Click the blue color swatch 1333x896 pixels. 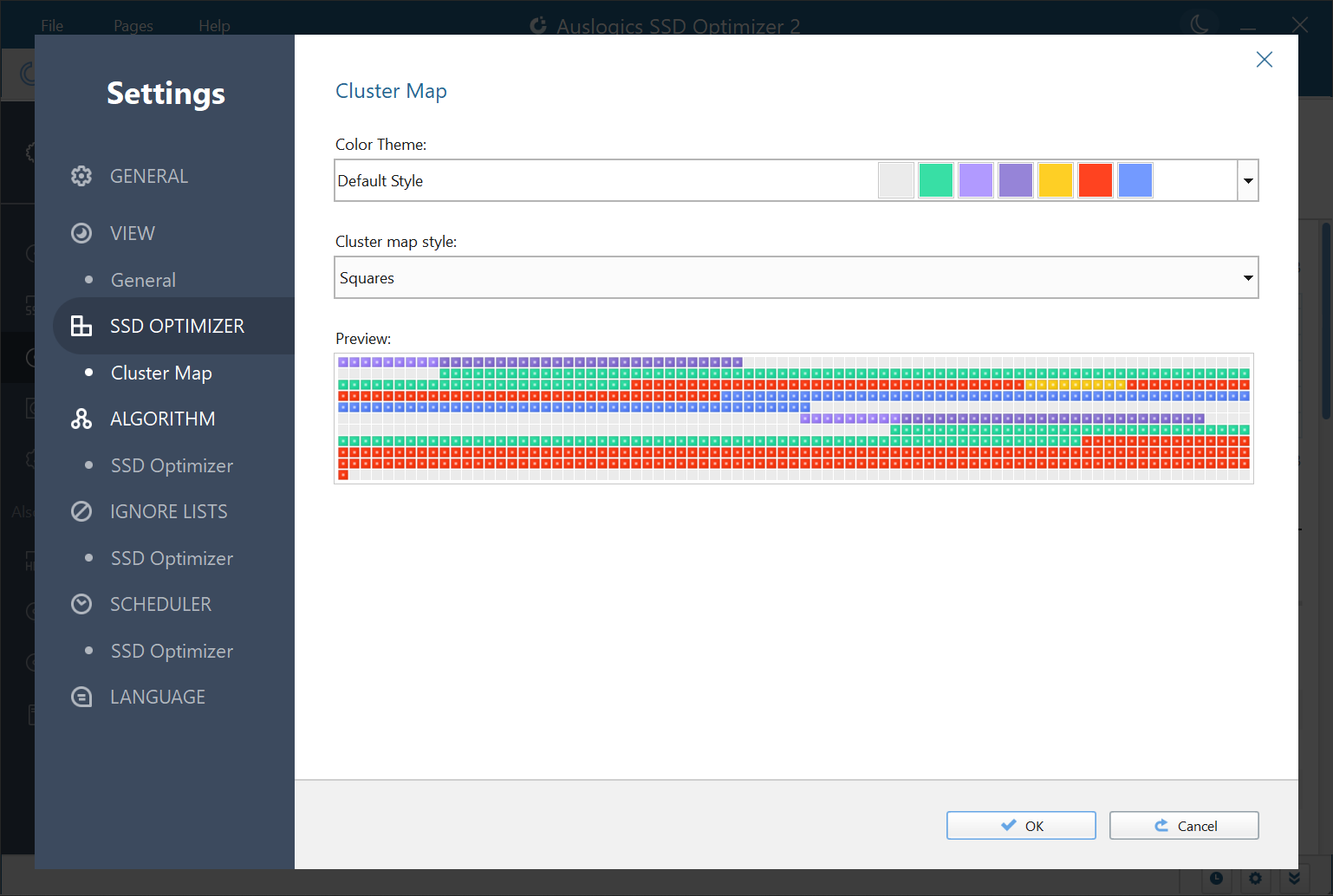[1135, 180]
